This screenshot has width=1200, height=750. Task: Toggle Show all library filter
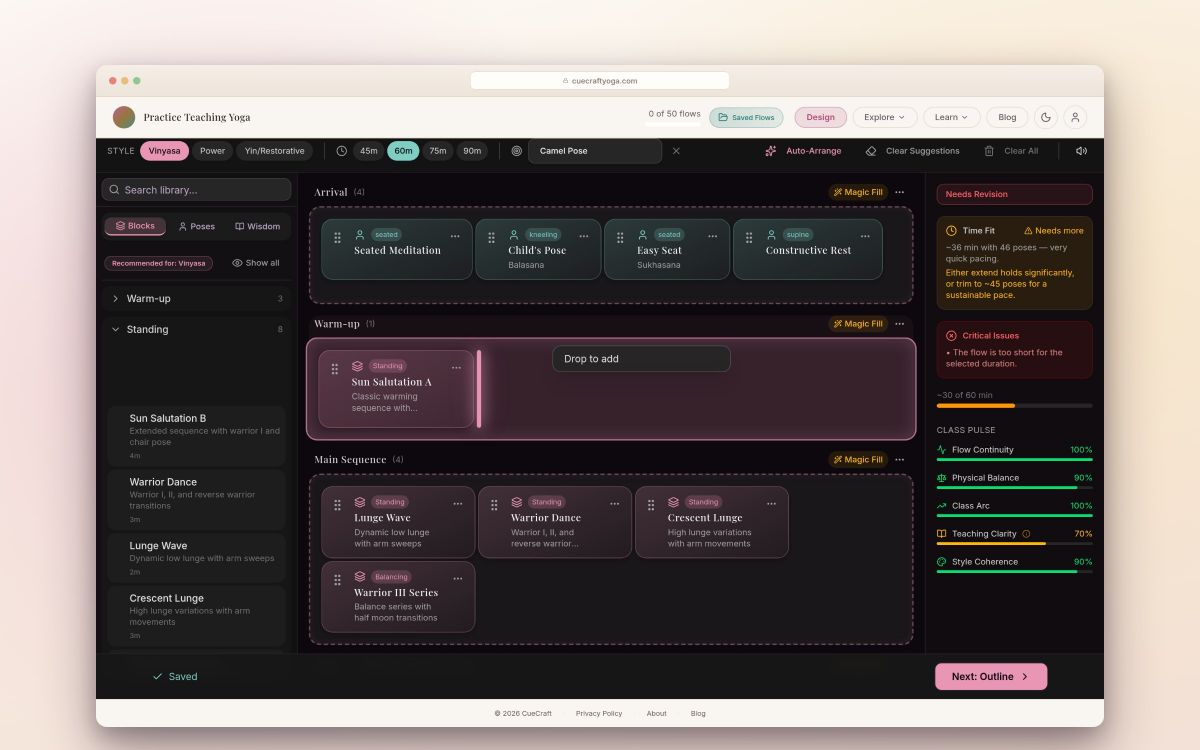click(256, 263)
